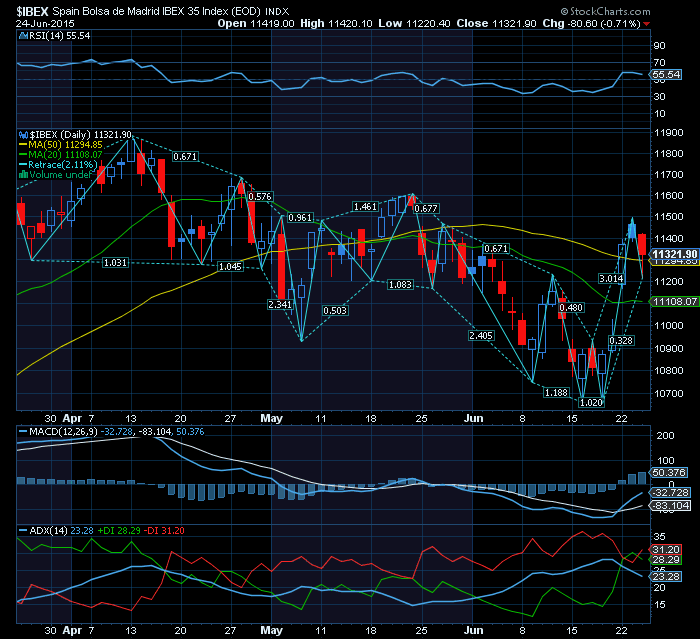Click the -83.104 signal axis tag
Viewport: 700px width, 639px height.
click(671, 505)
